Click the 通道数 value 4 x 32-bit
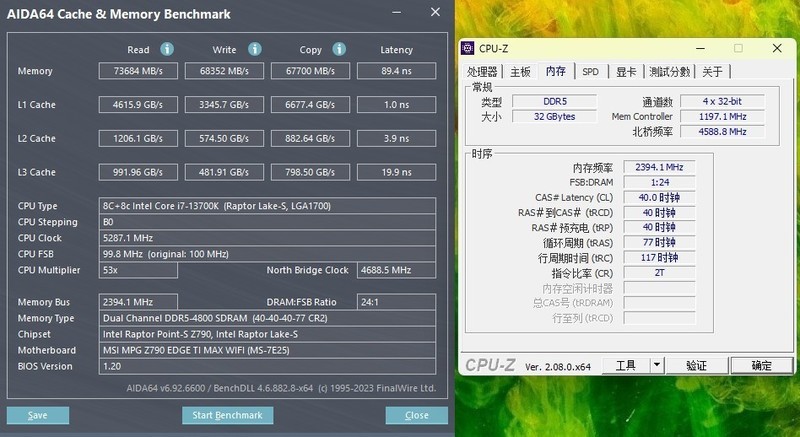This screenshot has height=437, width=800. point(722,101)
